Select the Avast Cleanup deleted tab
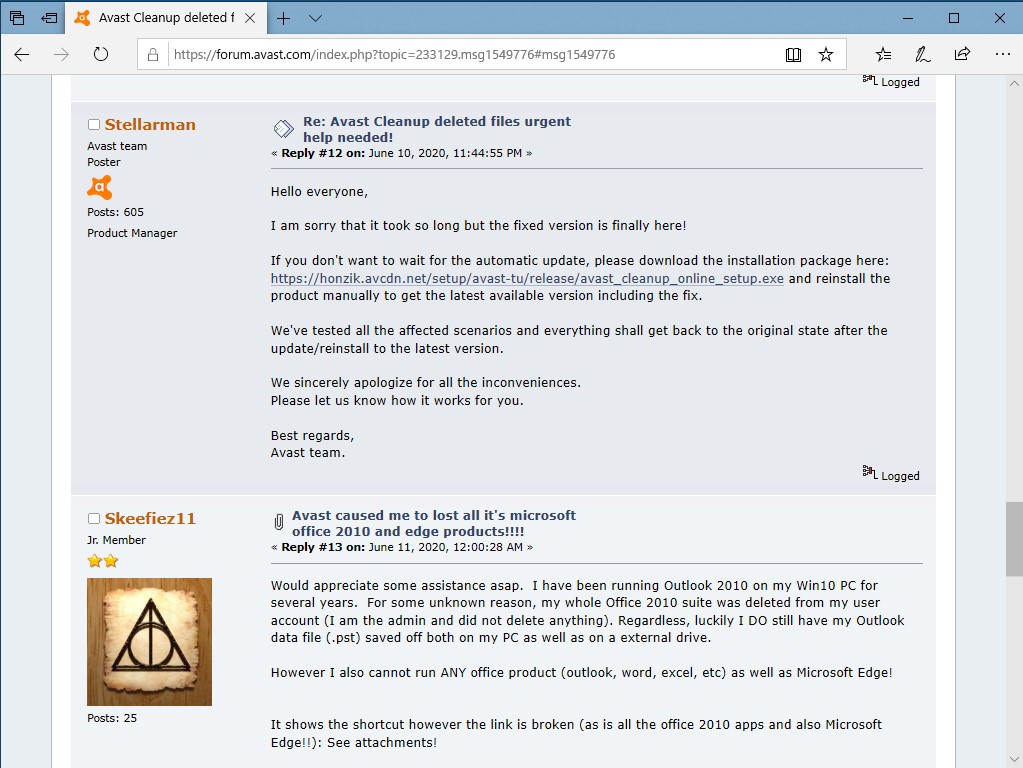The width and height of the screenshot is (1023, 768). click(166, 18)
